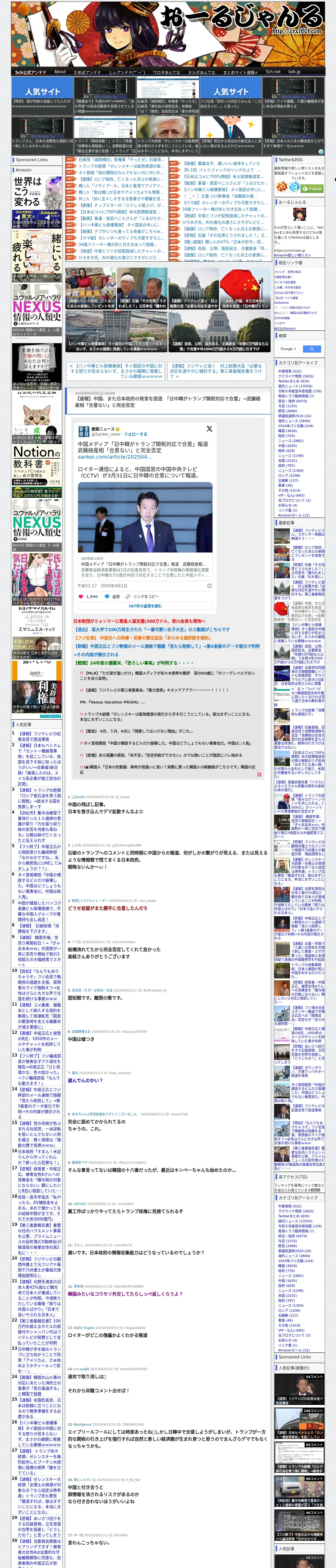Open popular article ranked 8 石破総理
336x1568 pixels.
(39, 928)
